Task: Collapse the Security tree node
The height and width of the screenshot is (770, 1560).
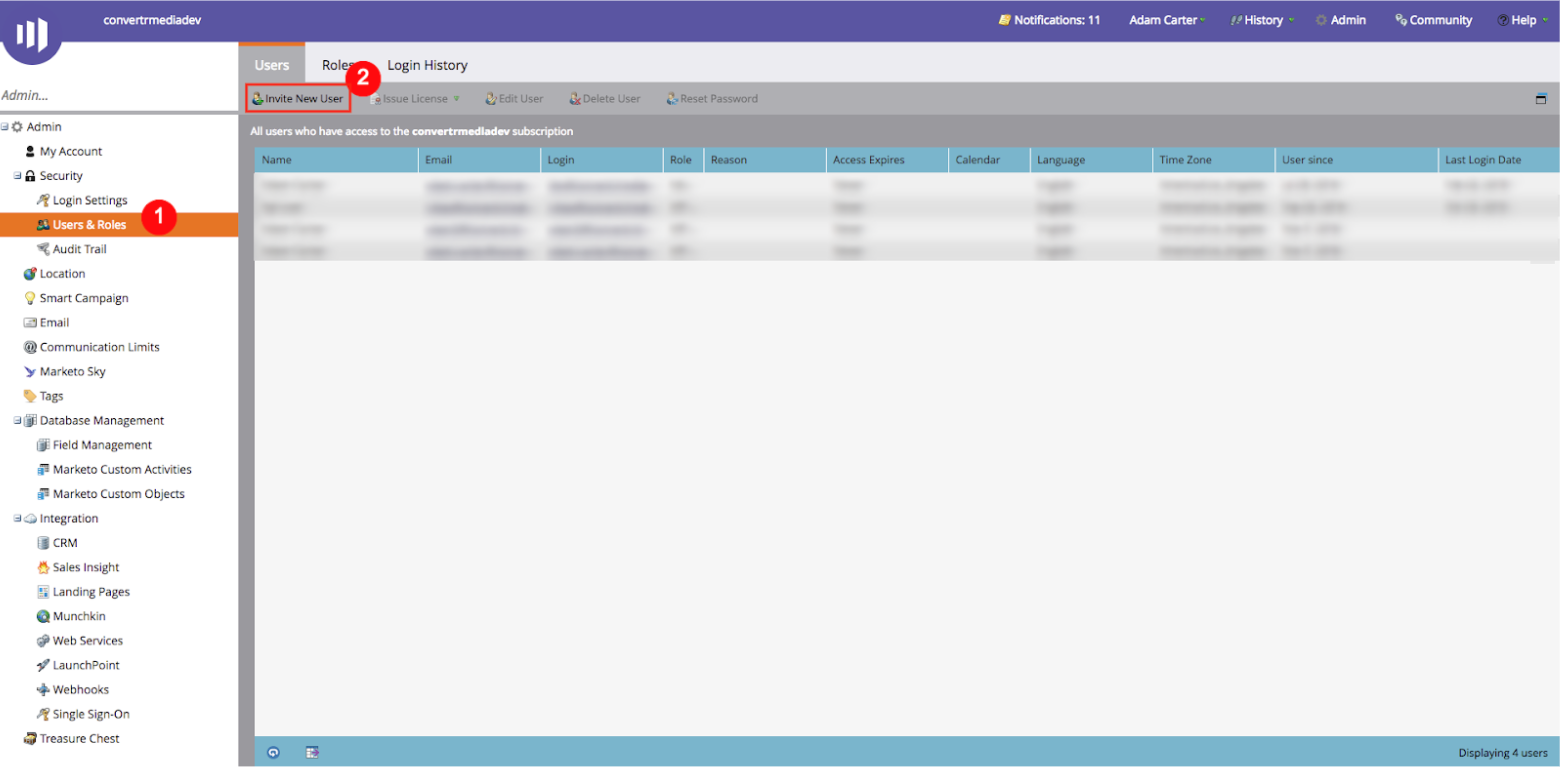Action: pos(17,176)
